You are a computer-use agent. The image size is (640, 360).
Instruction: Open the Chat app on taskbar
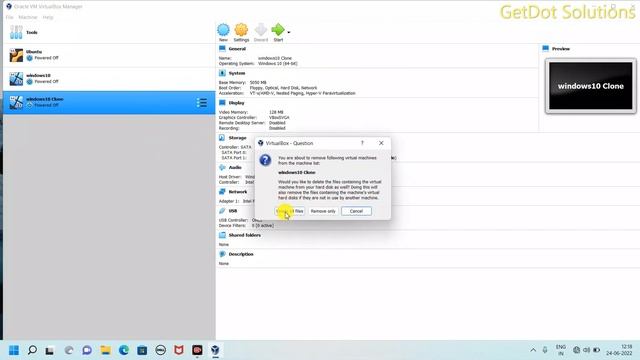click(87, 350)
